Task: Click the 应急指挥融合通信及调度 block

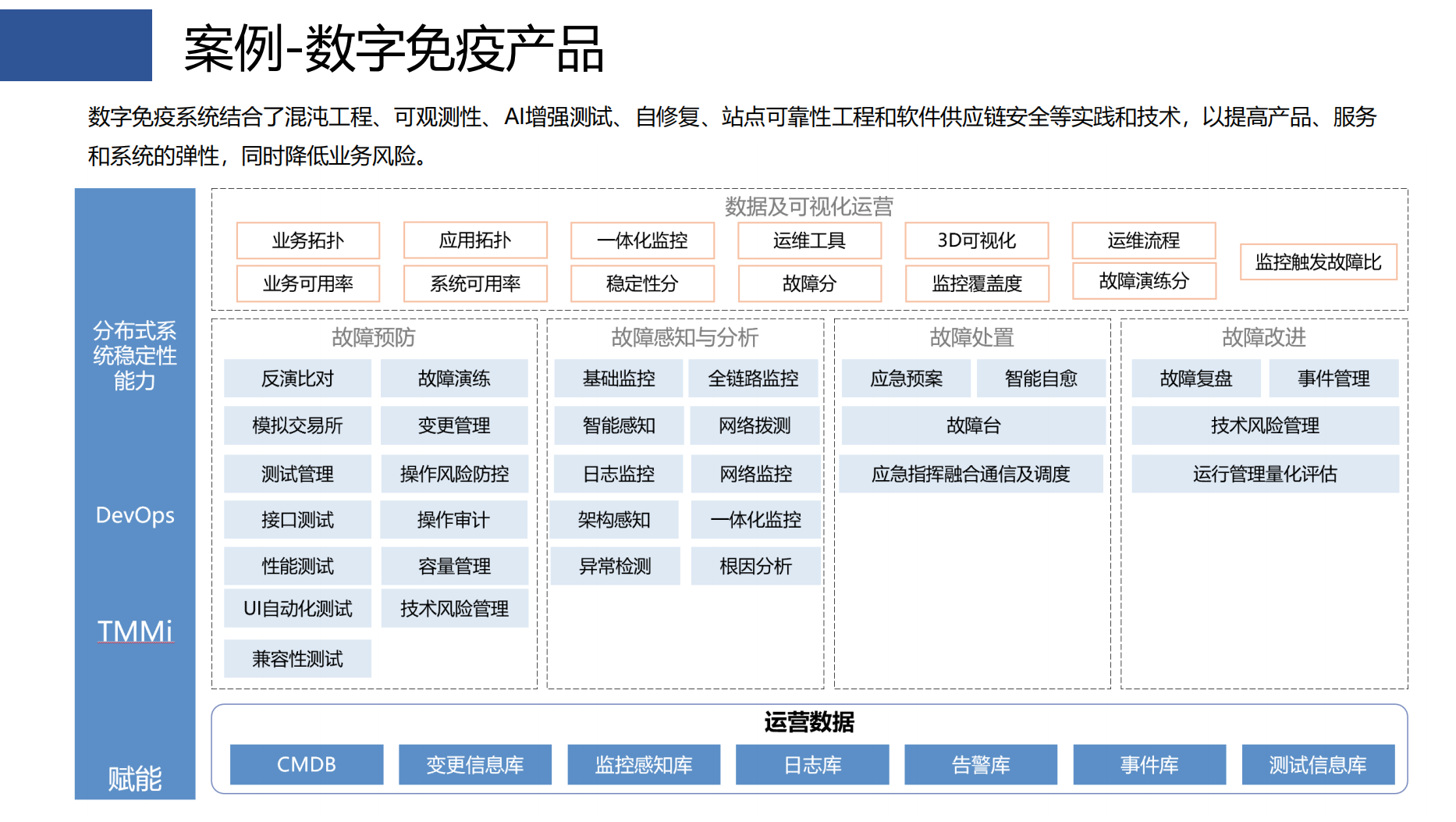Action: tap(971, 474)
